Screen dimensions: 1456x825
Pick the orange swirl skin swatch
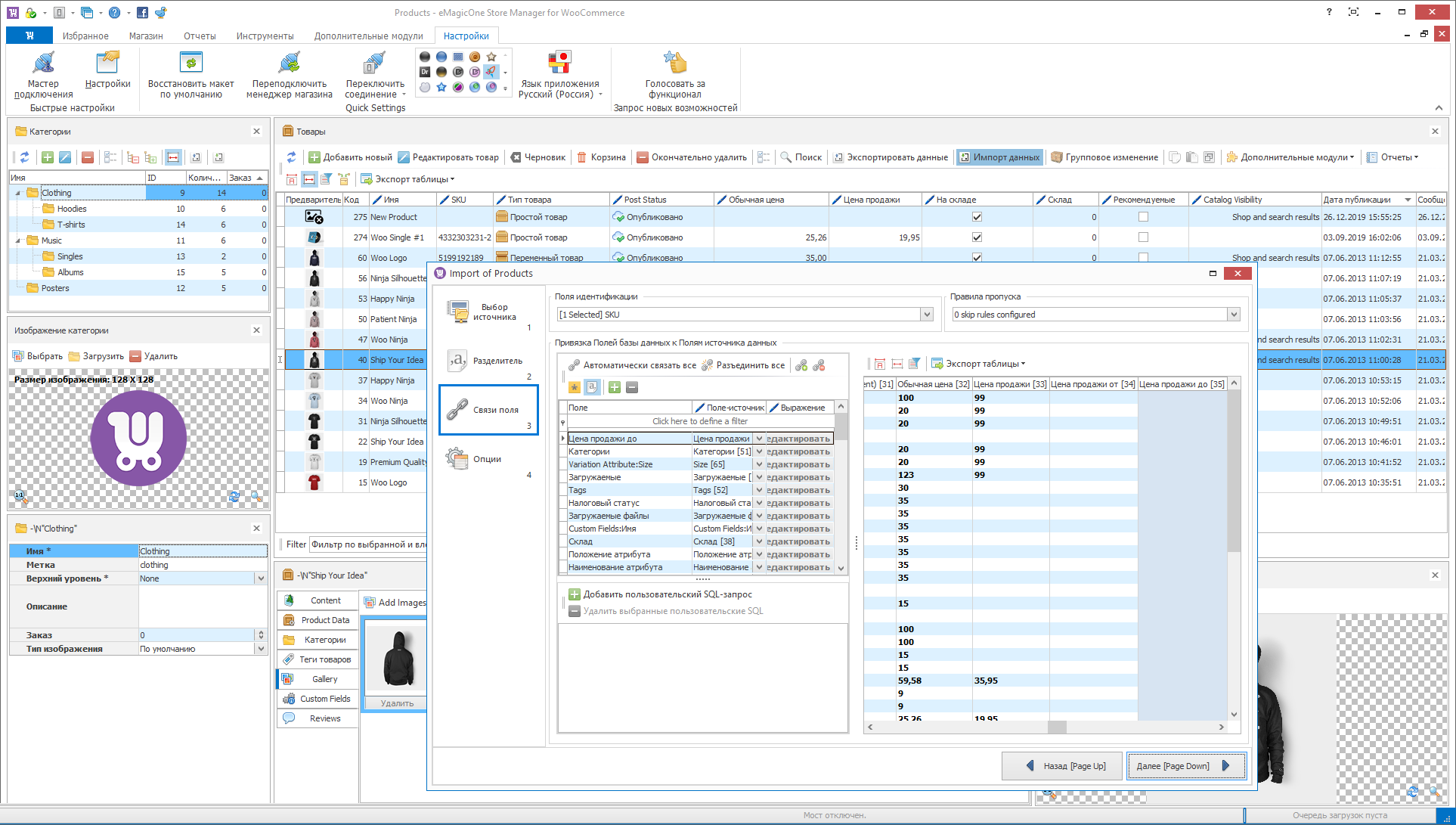pos(475,57)
